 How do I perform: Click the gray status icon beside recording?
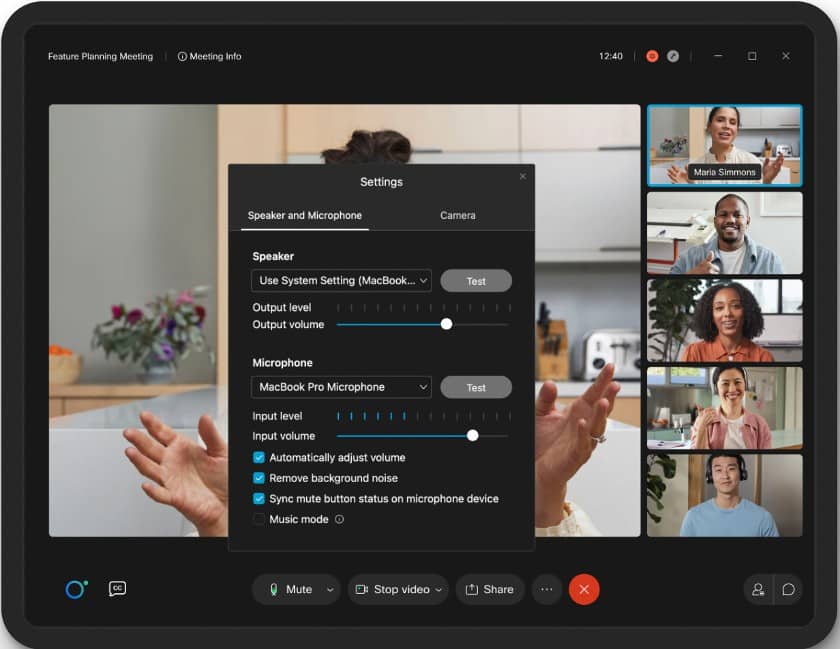pyautogui.click(x=673, y=56)
